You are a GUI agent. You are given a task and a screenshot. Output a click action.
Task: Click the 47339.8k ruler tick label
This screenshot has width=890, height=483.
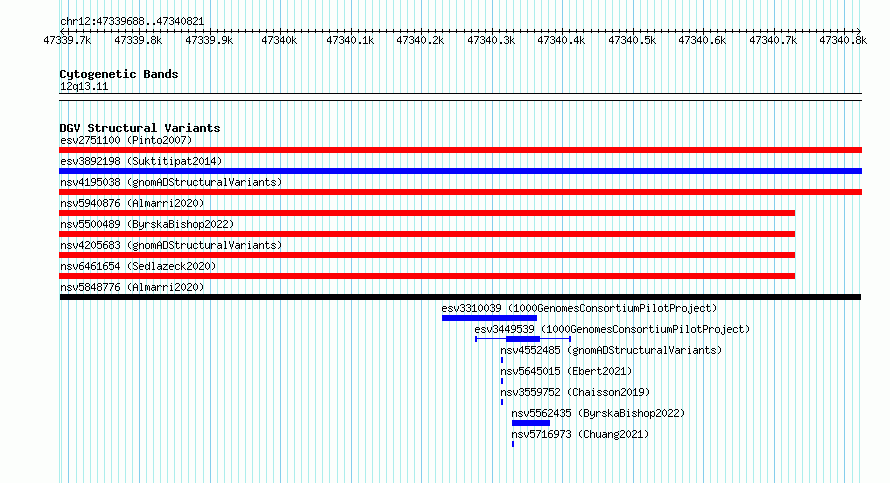point(138,40)
